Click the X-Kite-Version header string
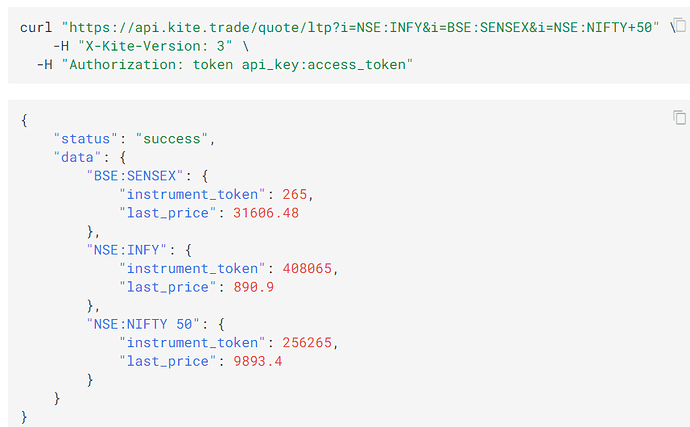Image resolution: width=690 pixels, height=427 pixels. [155, 46]
